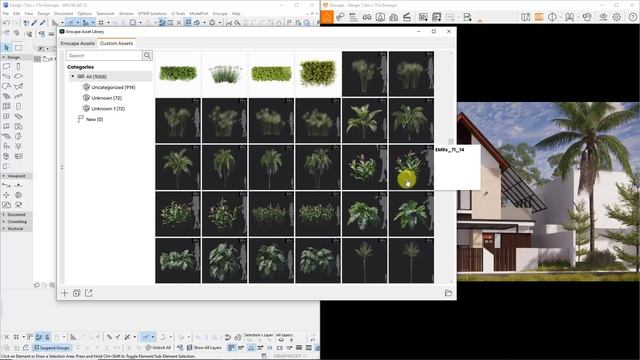Open the Design menu in ARCHICAD
Viewport: 640px width, 360px height.
43,13
